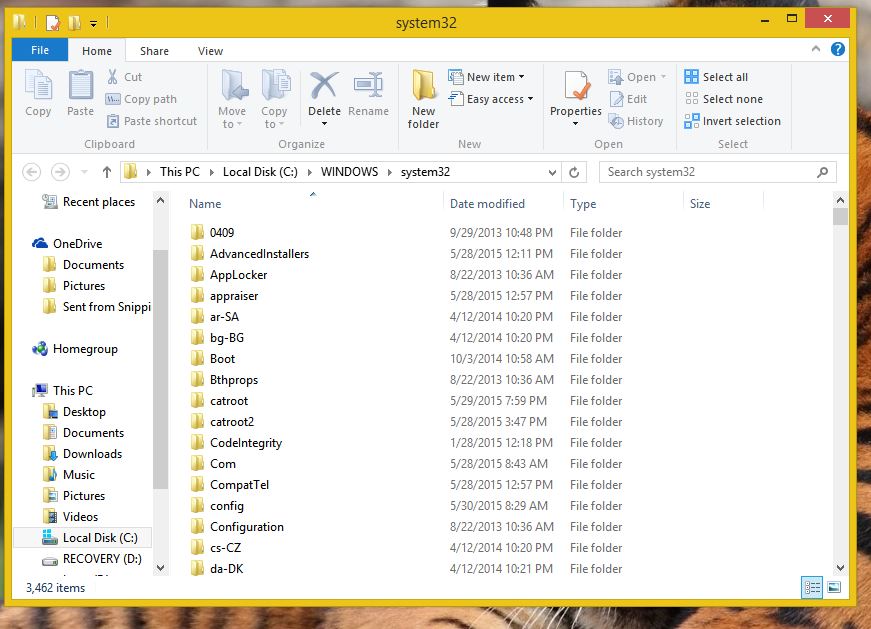Open the Copy to menu
Viewport: 871px width, 629px height.
click(x=274, y=99)
